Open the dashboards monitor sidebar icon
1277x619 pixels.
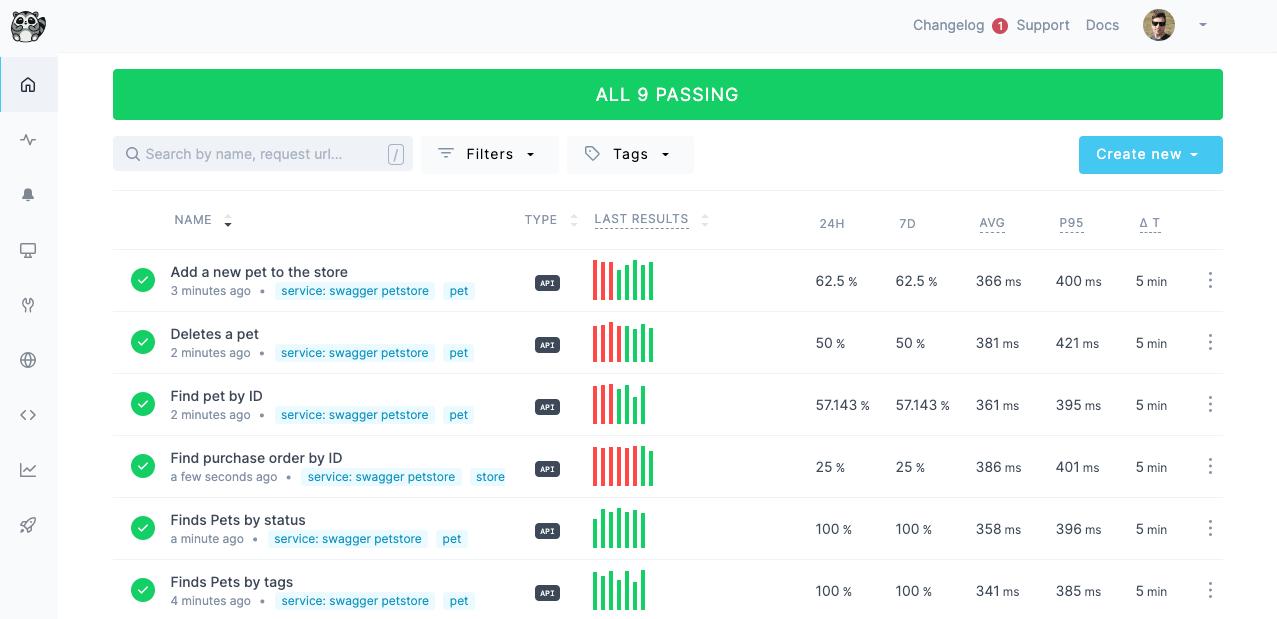click(28, 249)
